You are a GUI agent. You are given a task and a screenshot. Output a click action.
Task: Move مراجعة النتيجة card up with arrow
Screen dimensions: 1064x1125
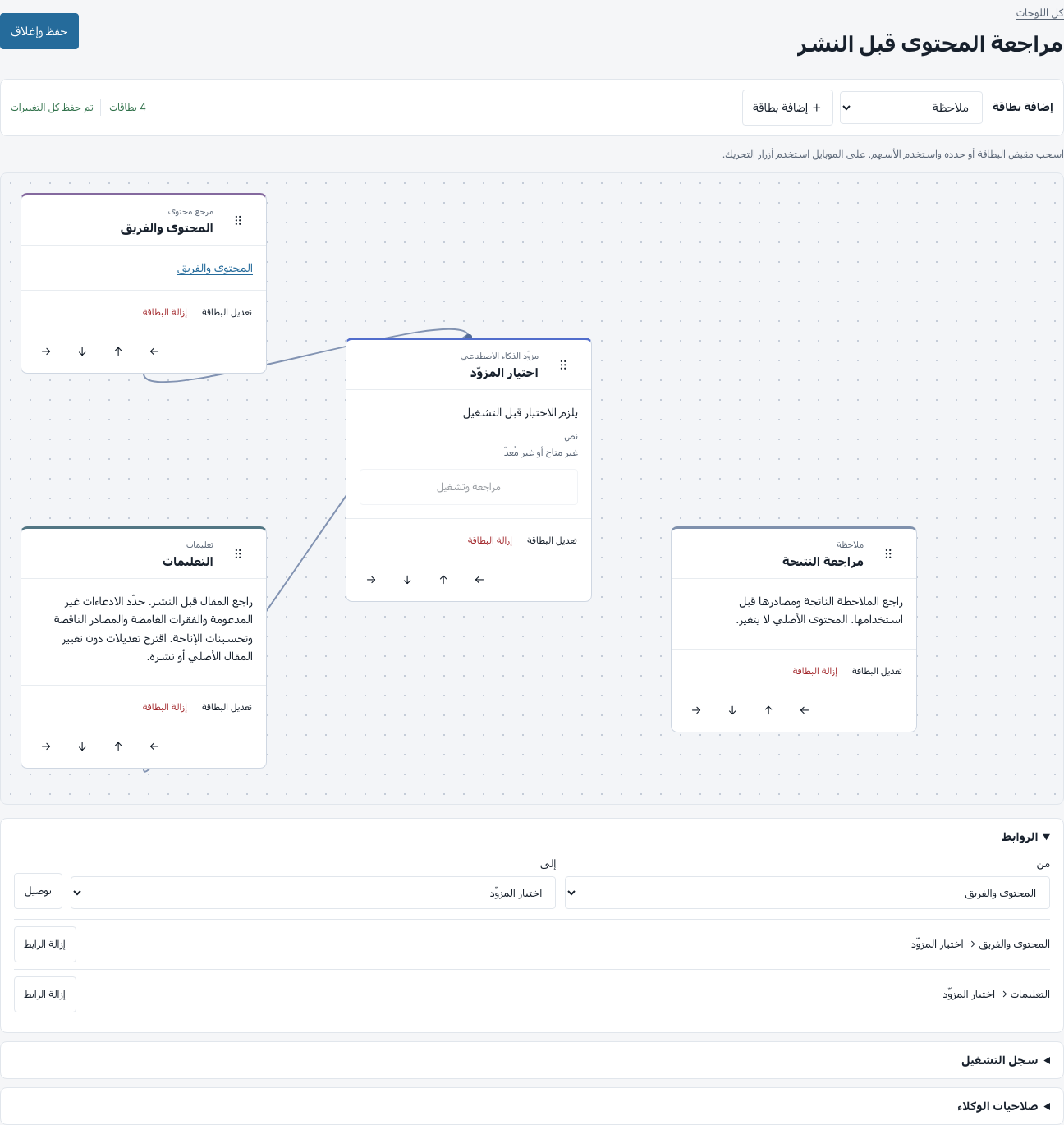click(x=768, y=710)
